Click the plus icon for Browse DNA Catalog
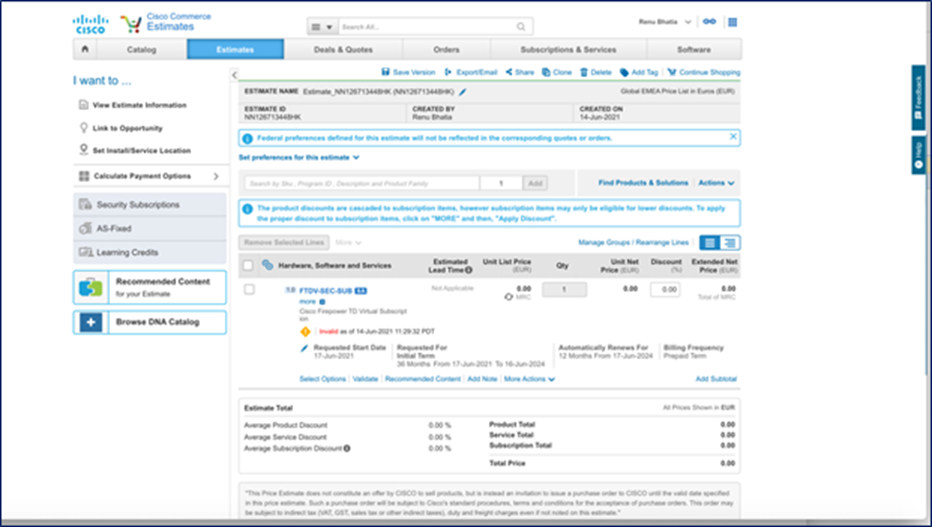Image resolution: width=932 pixels, height=527 pixels. point(91,322)
